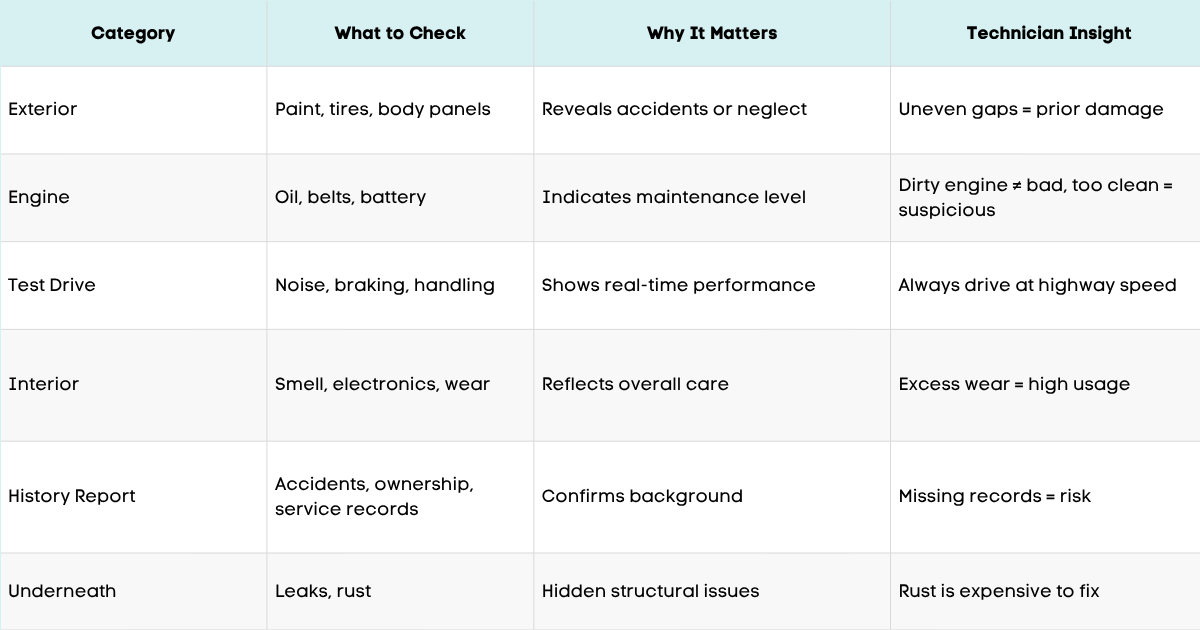The image size is (1200, 630).
Task: Select the Underneath category cell
Action: coord(62,591)
